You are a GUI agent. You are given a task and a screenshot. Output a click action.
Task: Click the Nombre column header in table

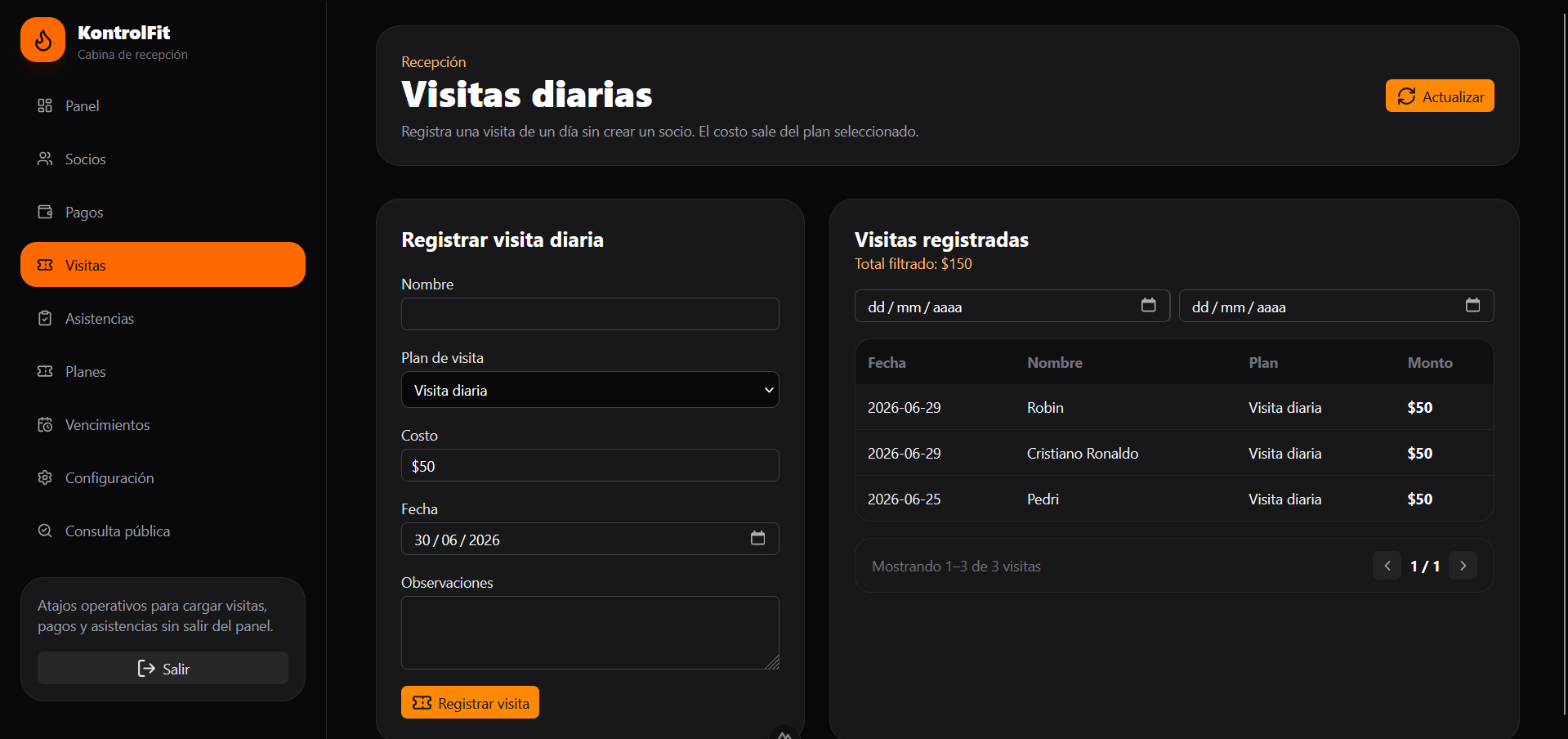pyautogui.click(x=1054, y=362)
